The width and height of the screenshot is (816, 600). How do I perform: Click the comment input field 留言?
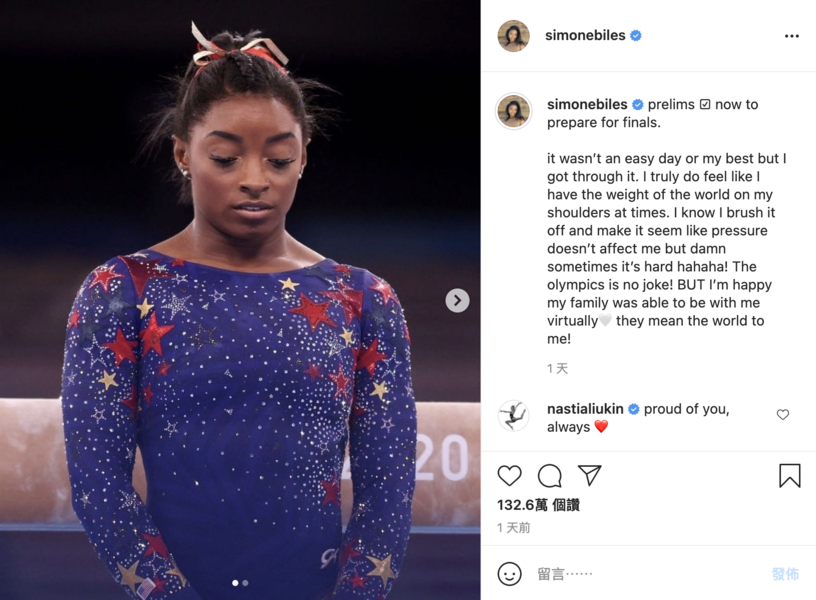[x=651, y=574]
